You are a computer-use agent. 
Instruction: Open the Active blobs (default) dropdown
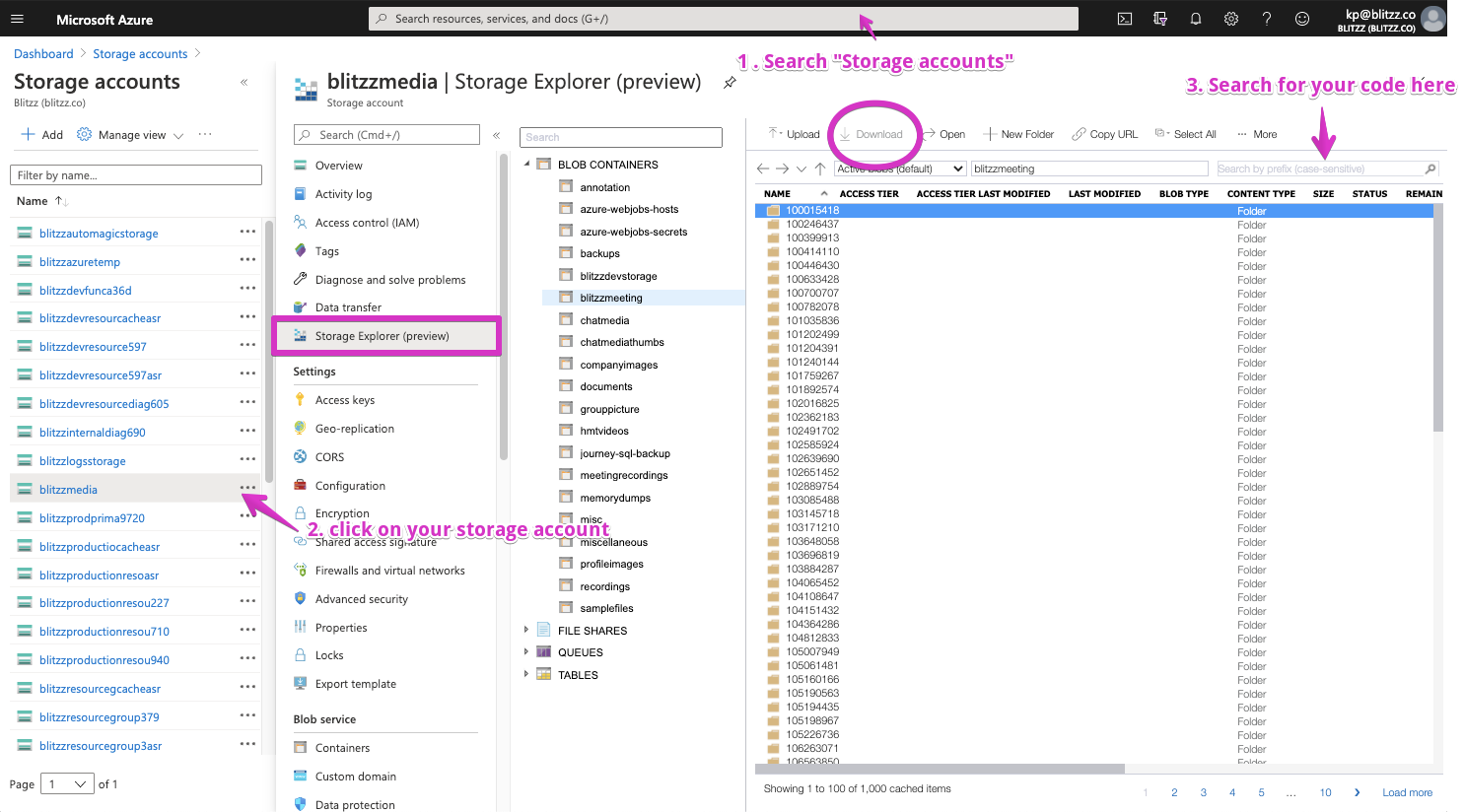900,169
